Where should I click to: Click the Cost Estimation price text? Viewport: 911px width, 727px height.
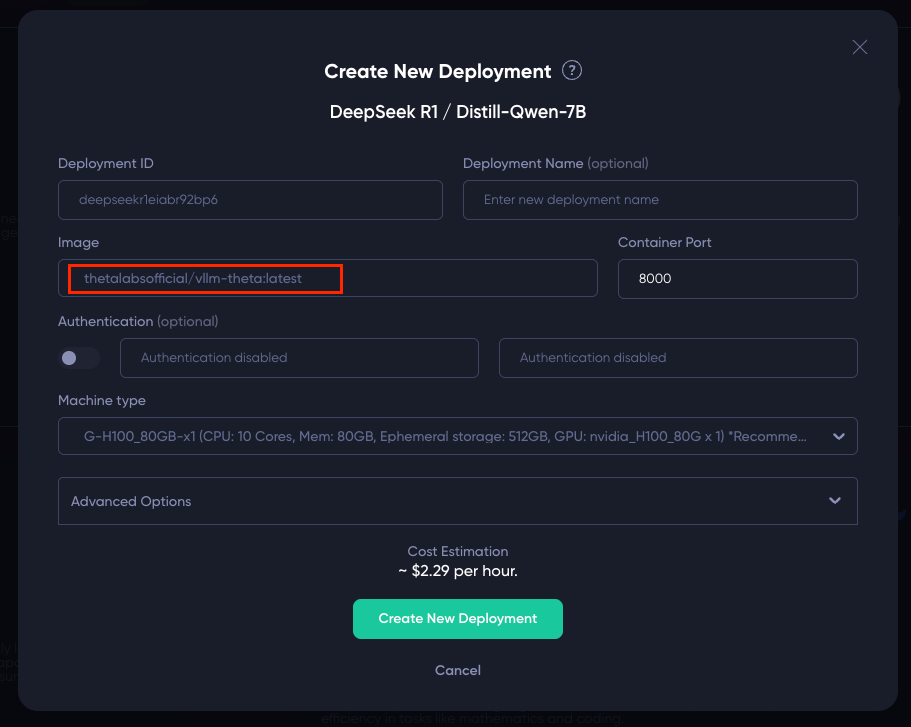(458, 571)
